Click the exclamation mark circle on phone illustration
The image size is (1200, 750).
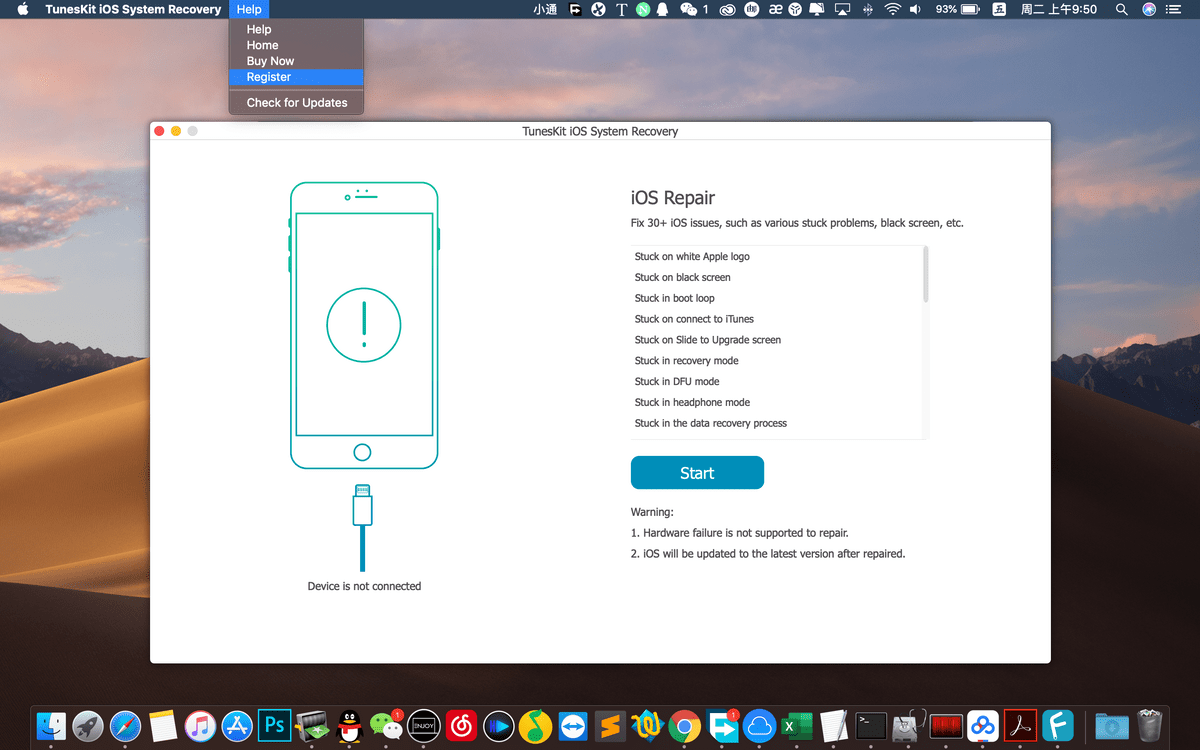[x=364, y=325]
